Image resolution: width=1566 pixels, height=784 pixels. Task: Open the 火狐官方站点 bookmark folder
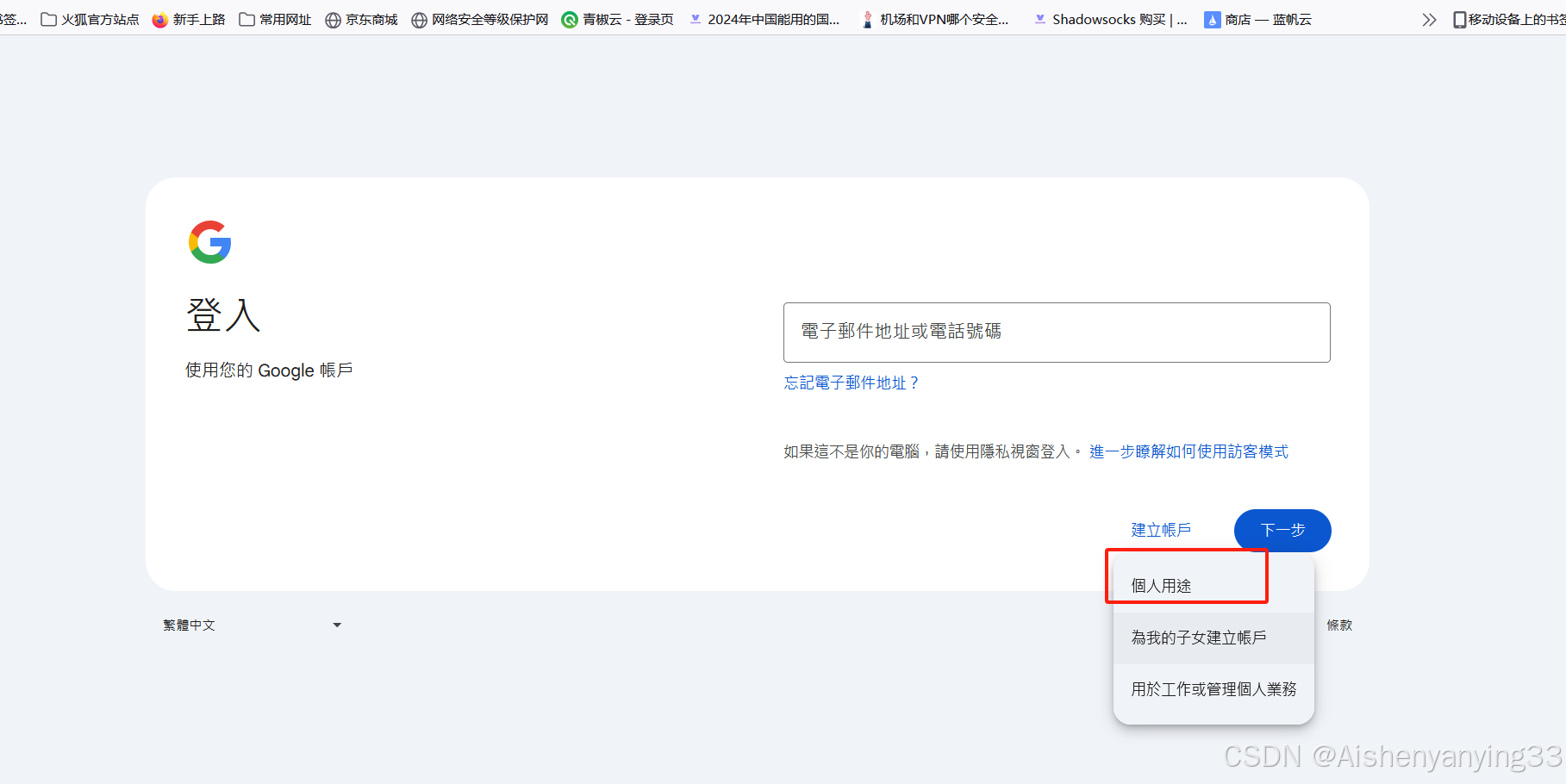(90, 19)
